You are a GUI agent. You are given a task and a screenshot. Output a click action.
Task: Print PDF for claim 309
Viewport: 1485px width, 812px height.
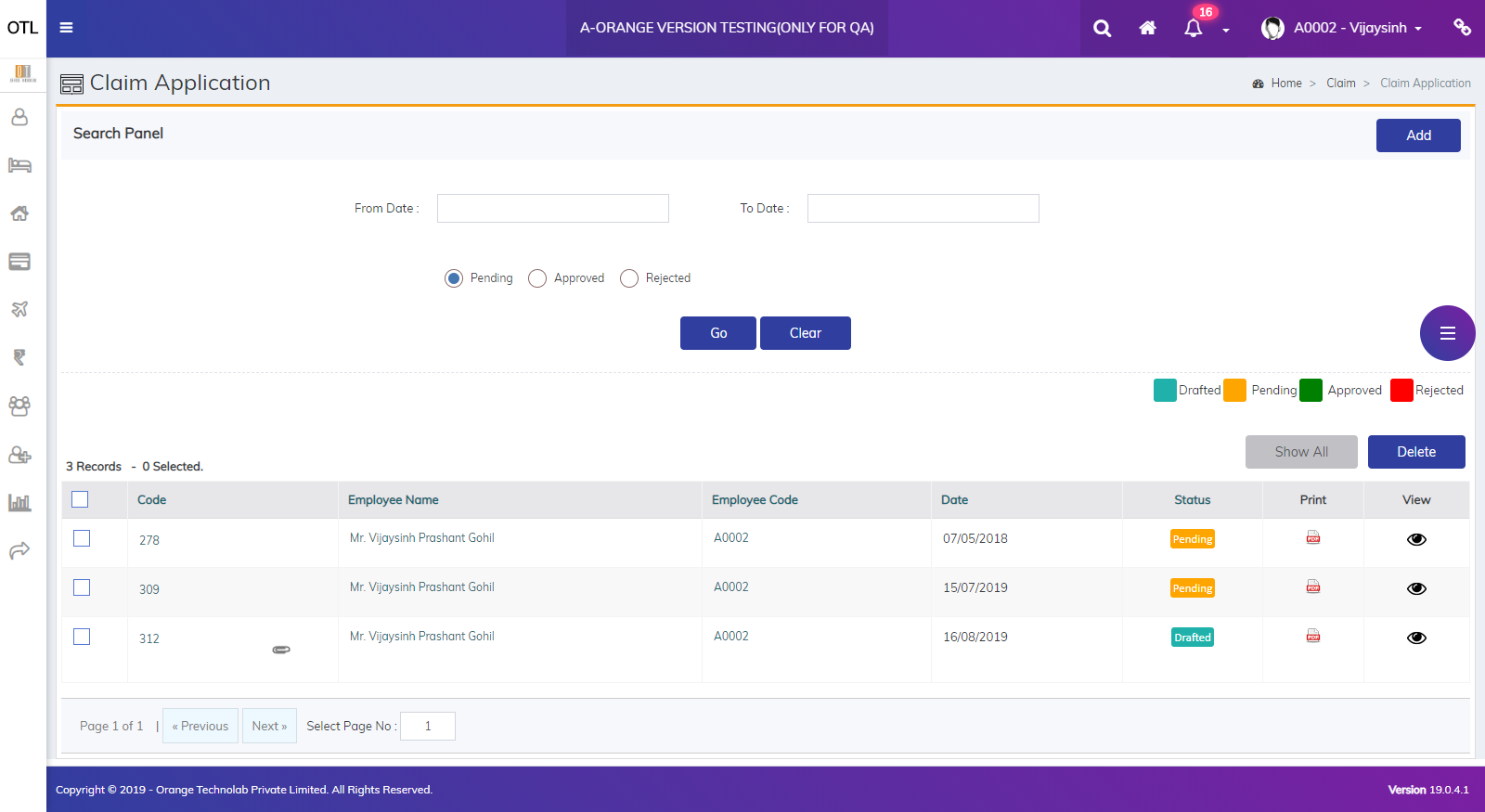(1313, 587)
